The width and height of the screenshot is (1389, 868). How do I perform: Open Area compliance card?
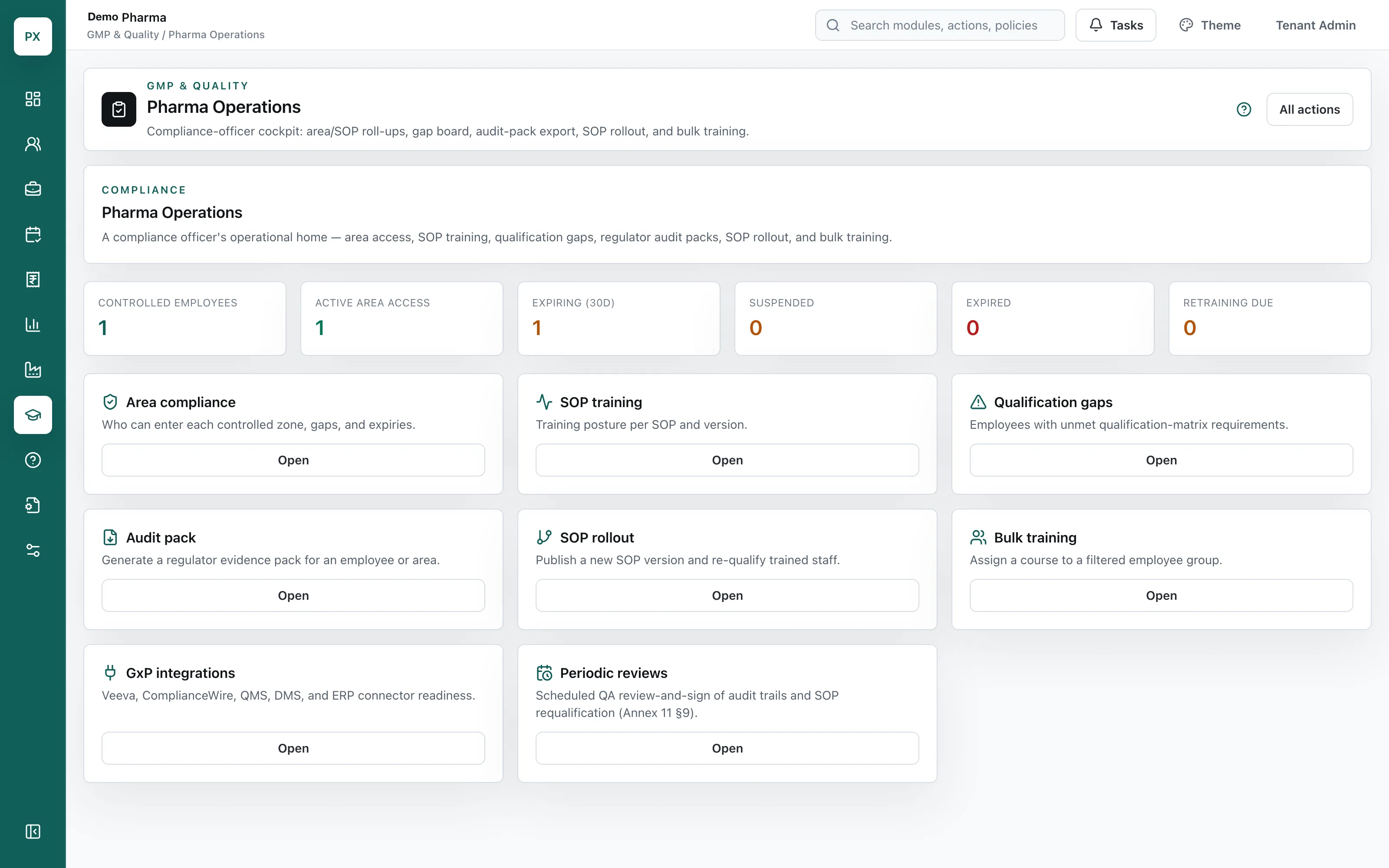(x=293, y=460)
